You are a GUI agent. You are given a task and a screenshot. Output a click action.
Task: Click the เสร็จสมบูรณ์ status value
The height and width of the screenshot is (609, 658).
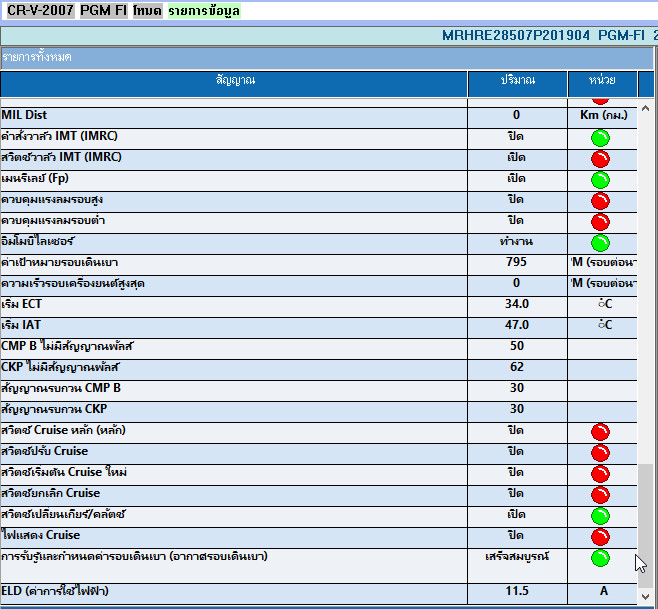pos(517,557)
